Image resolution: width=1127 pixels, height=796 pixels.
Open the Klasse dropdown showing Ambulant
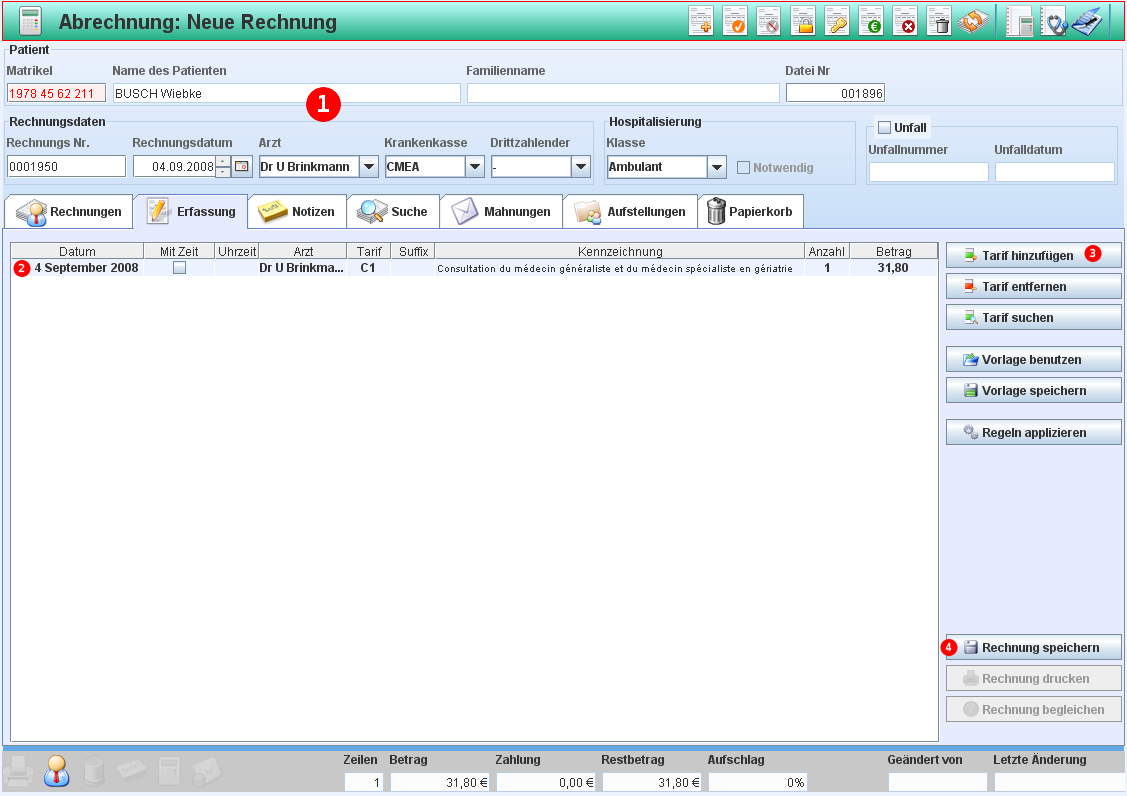tap(716, 167)
